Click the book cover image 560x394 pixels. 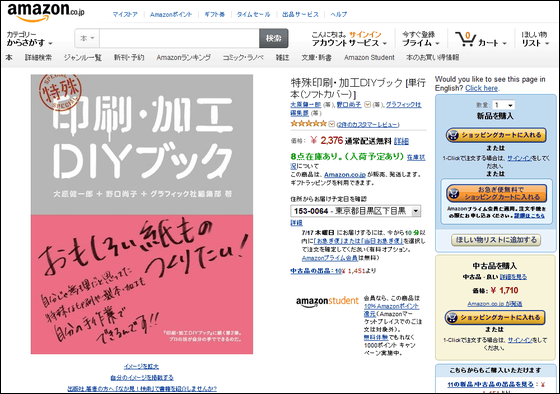[142, 214]
